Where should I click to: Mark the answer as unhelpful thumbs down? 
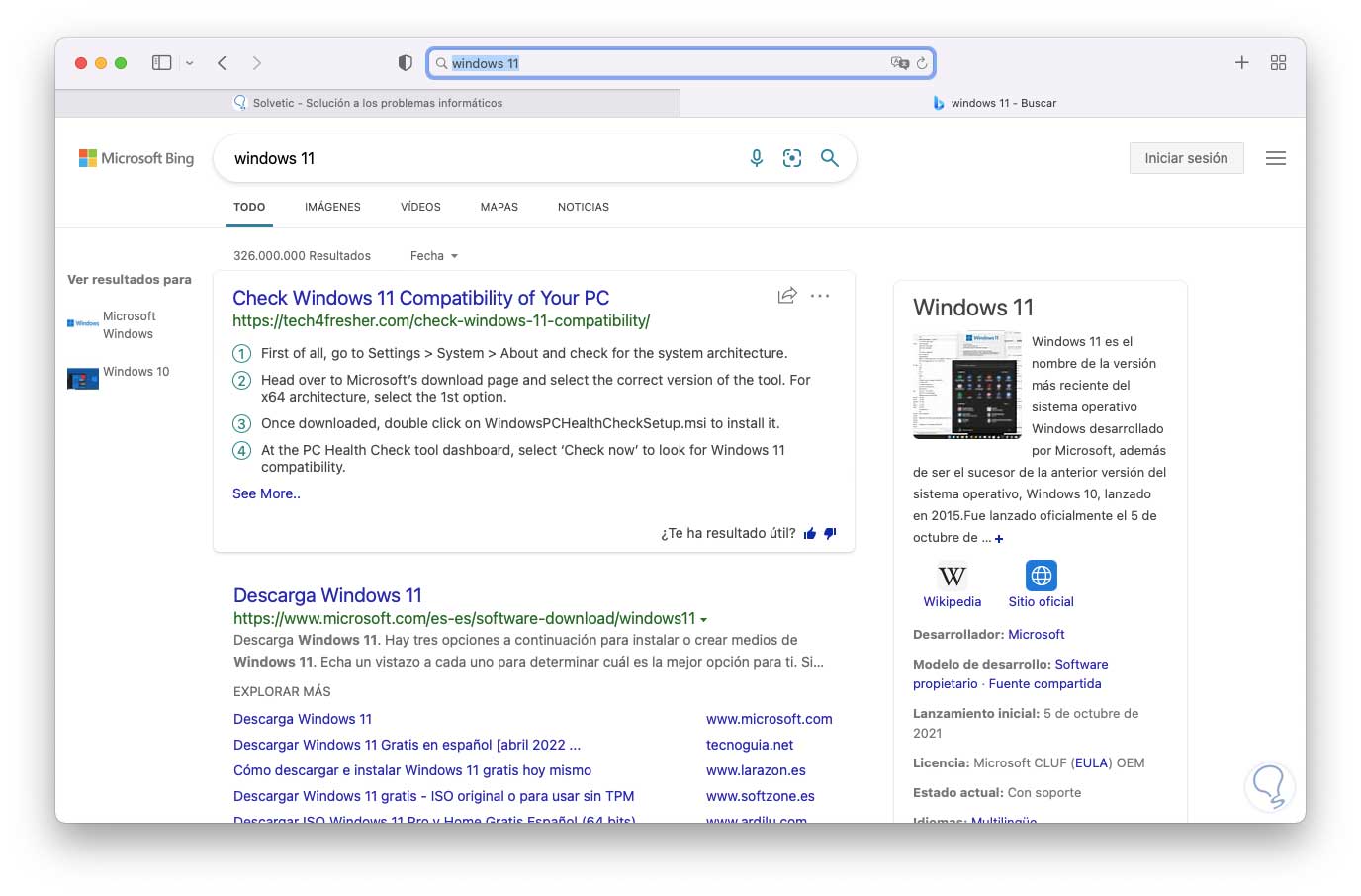pyautogui.click(x=830, y=534)
